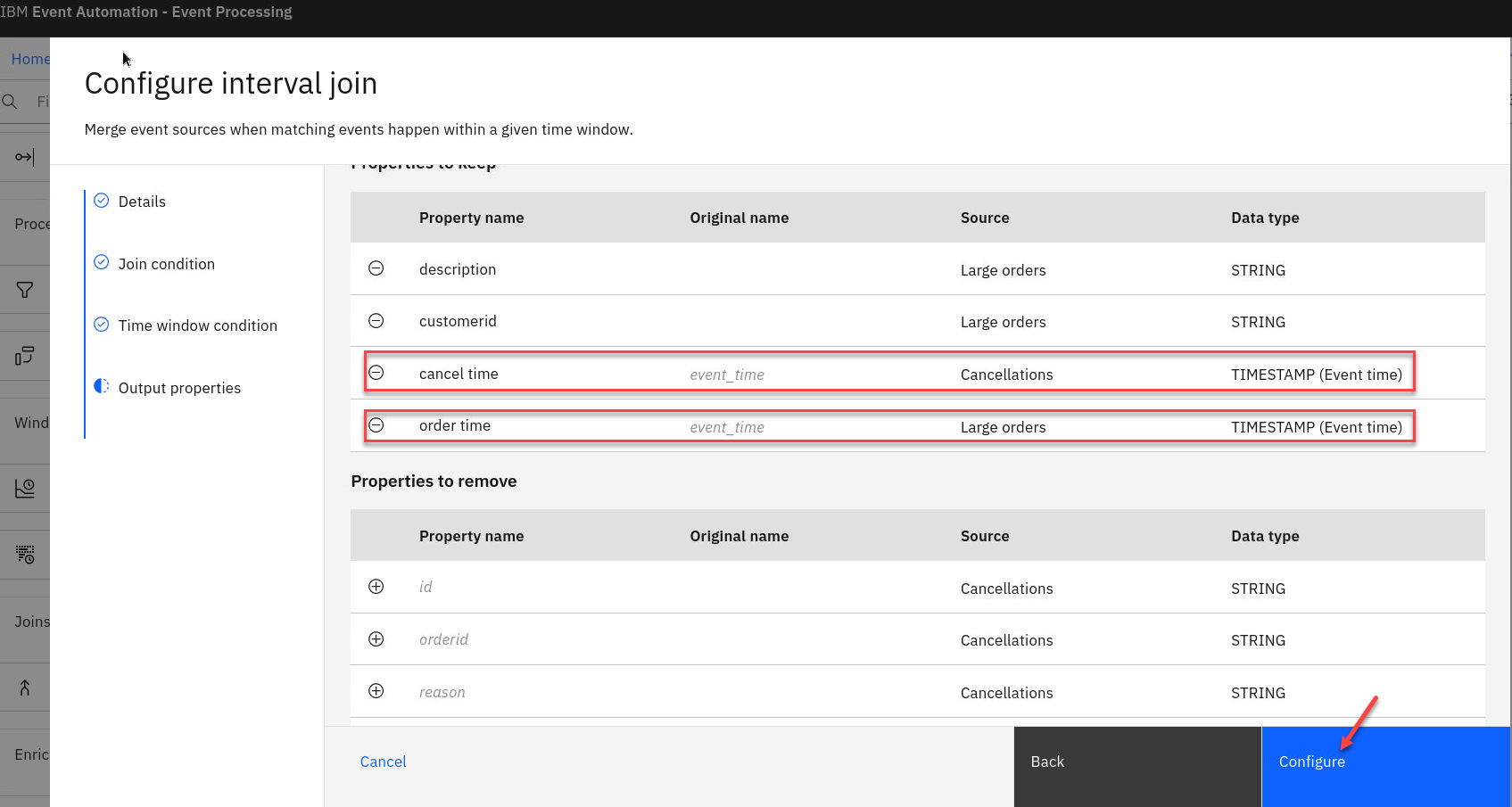Go to Join condition step
The width and height of the screenshot is (1512, 807).
pyautogui.click(x=166, y=264)
